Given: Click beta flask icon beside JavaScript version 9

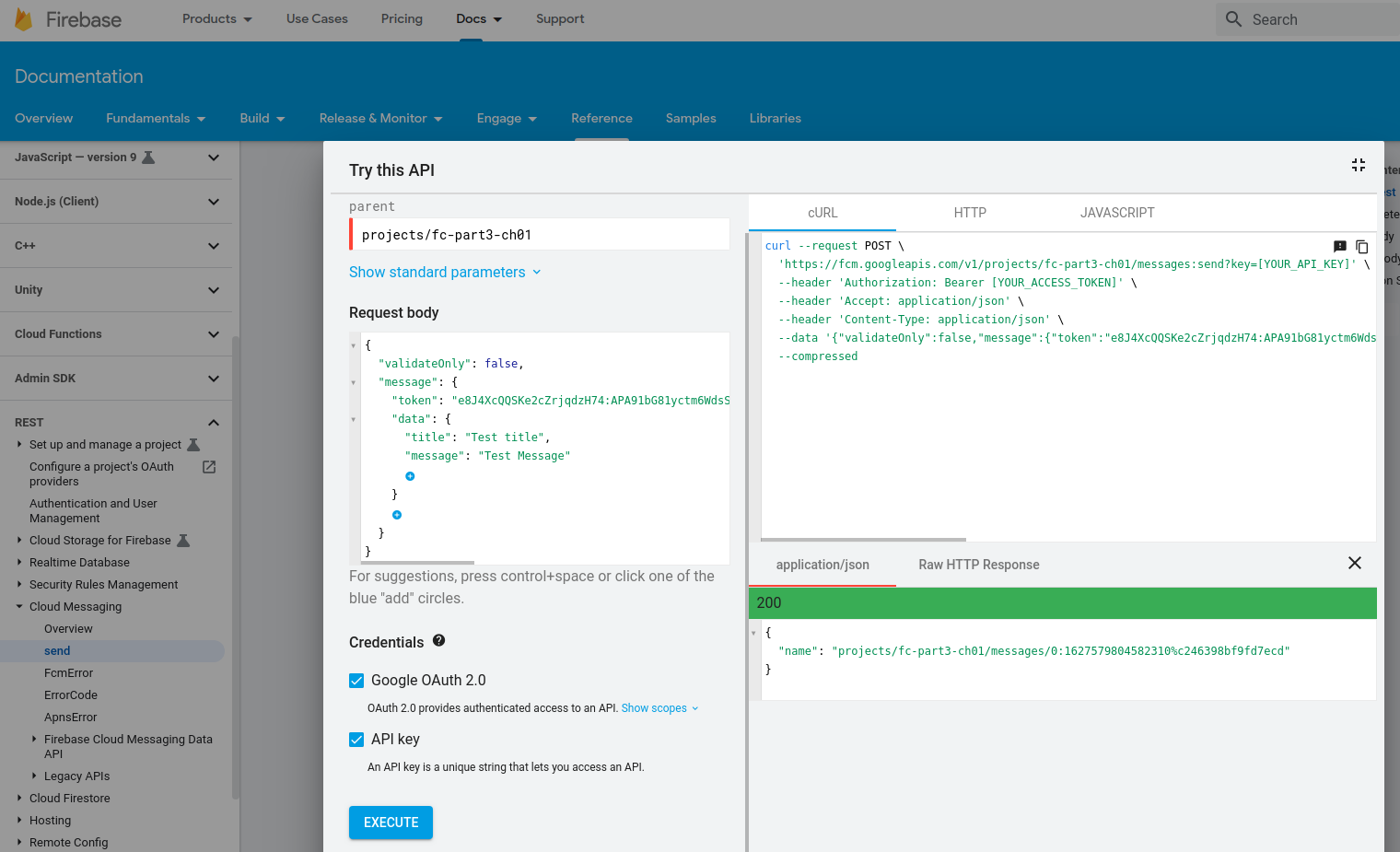Looking at the screenshot, I should pos(148,158).
